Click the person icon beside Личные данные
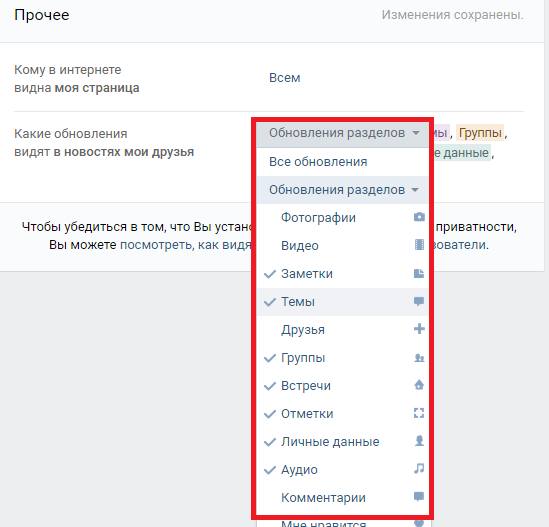 (x=419, y=441)
